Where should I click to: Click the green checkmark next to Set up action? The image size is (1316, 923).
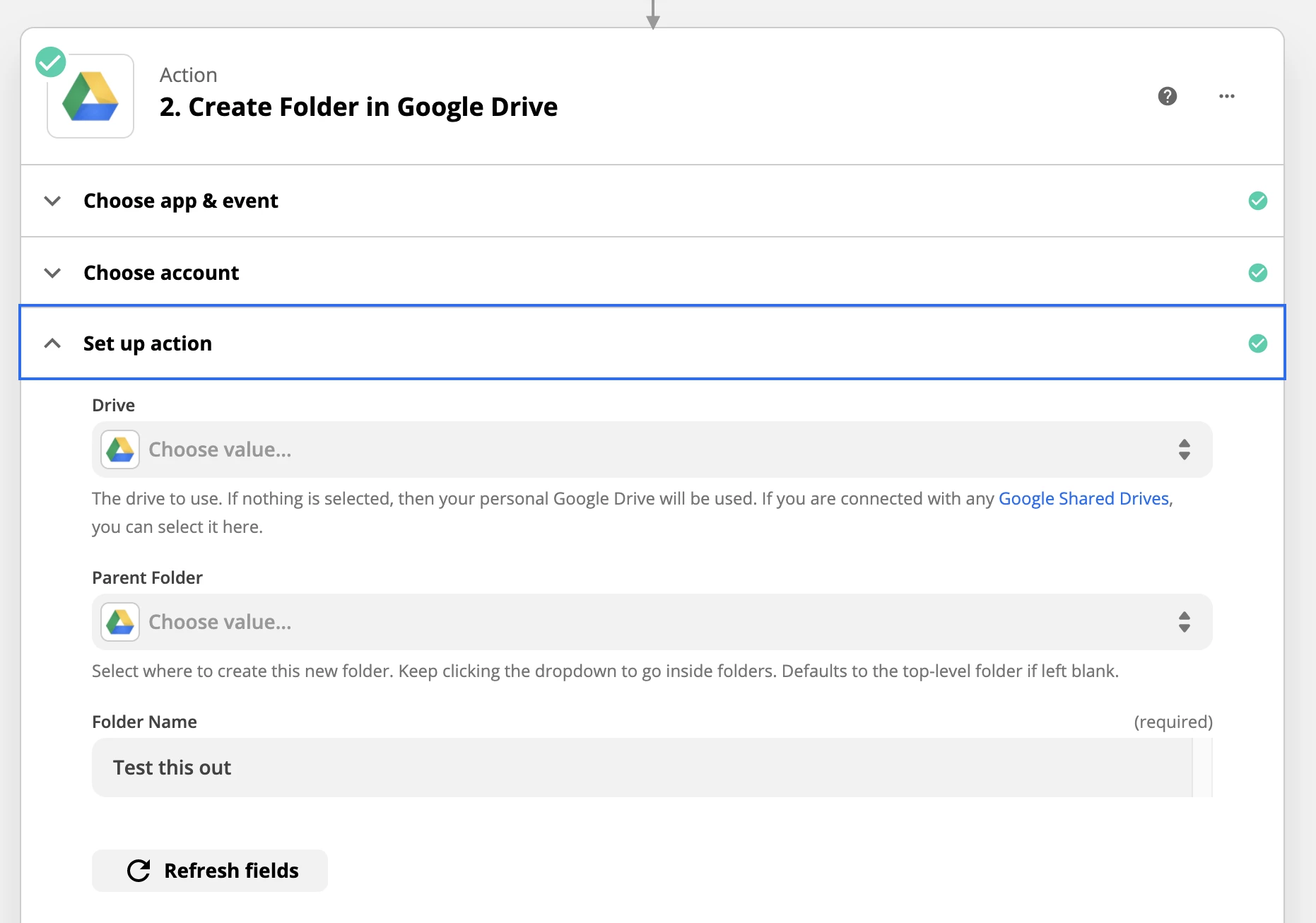[x=1258, y=344]
